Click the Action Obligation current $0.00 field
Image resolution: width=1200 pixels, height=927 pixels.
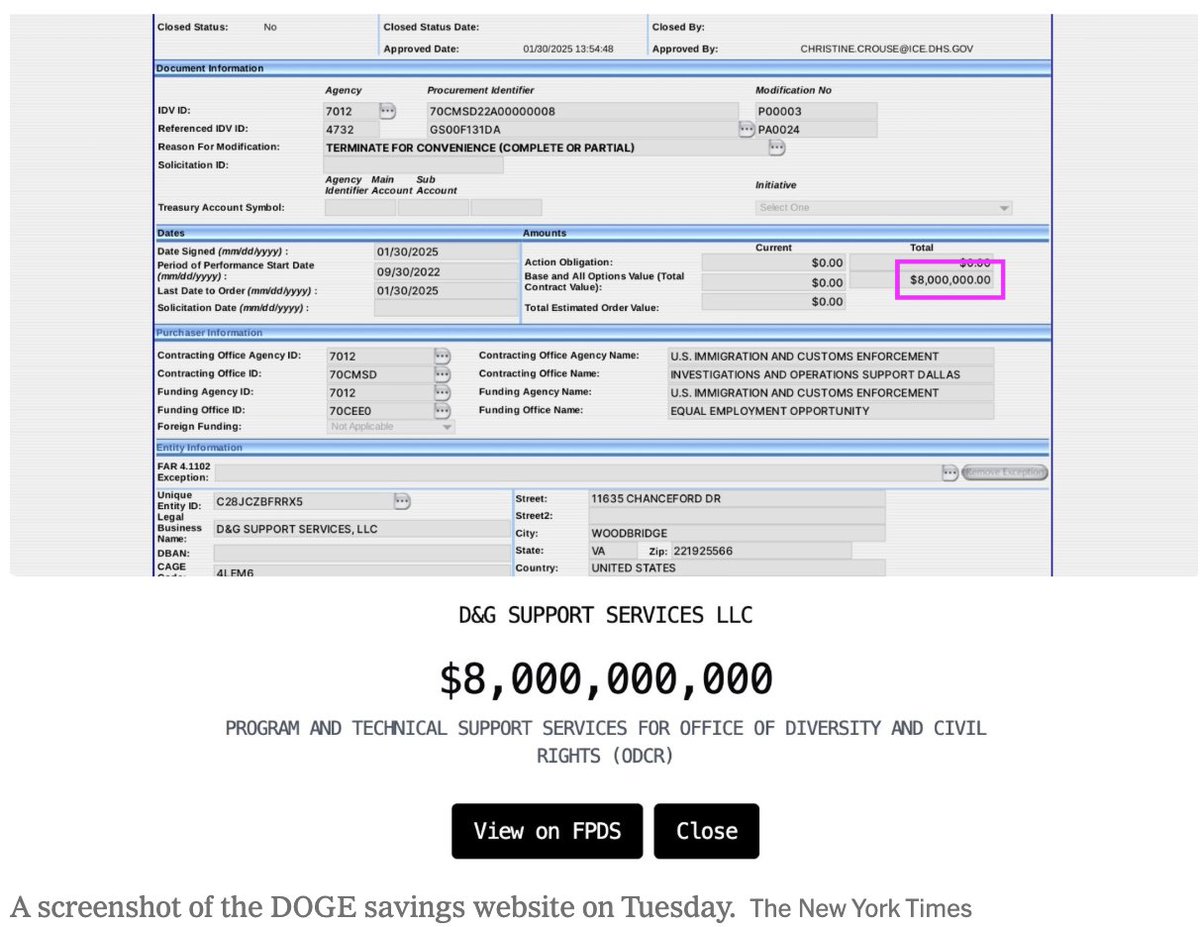(x=774, y=263)
